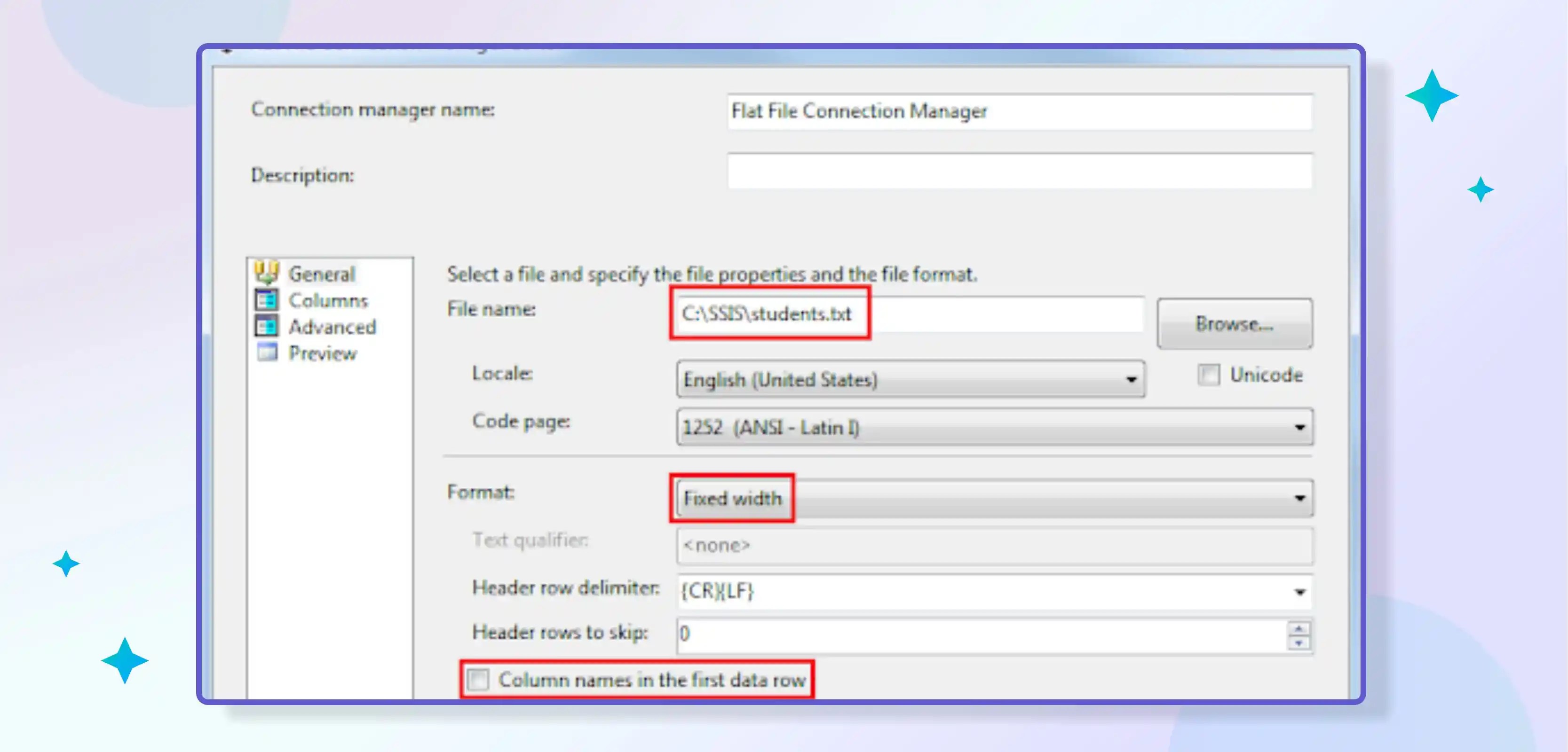Open the Format dropdown
Viewport: 1568px width, 752px height.
[x=1300, y=498]
